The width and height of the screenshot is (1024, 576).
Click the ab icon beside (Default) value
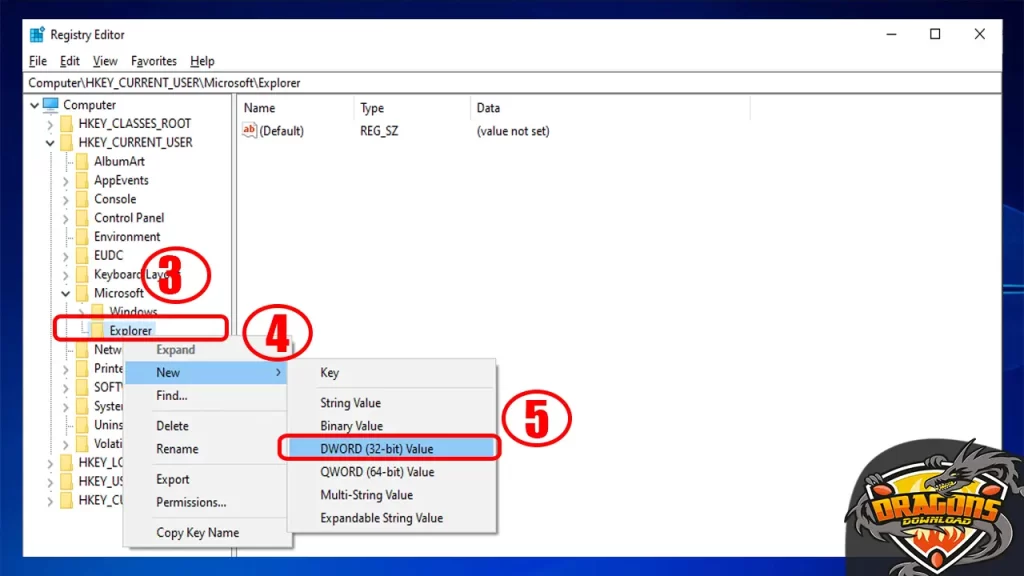(249, 130)
